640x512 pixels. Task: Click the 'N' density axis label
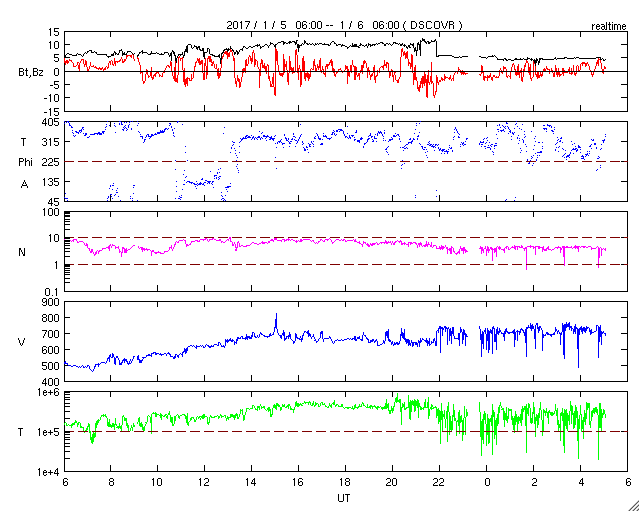[x=22, y=252]
